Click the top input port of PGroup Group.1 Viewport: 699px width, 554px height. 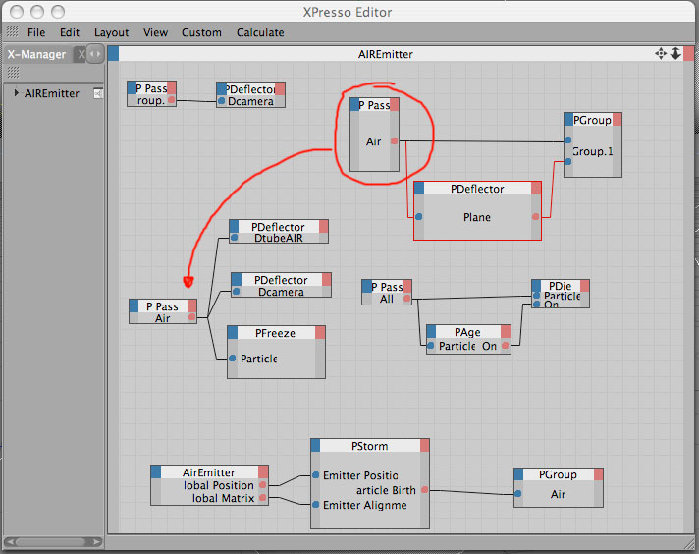pyautogui.click(x=568, y=140)
